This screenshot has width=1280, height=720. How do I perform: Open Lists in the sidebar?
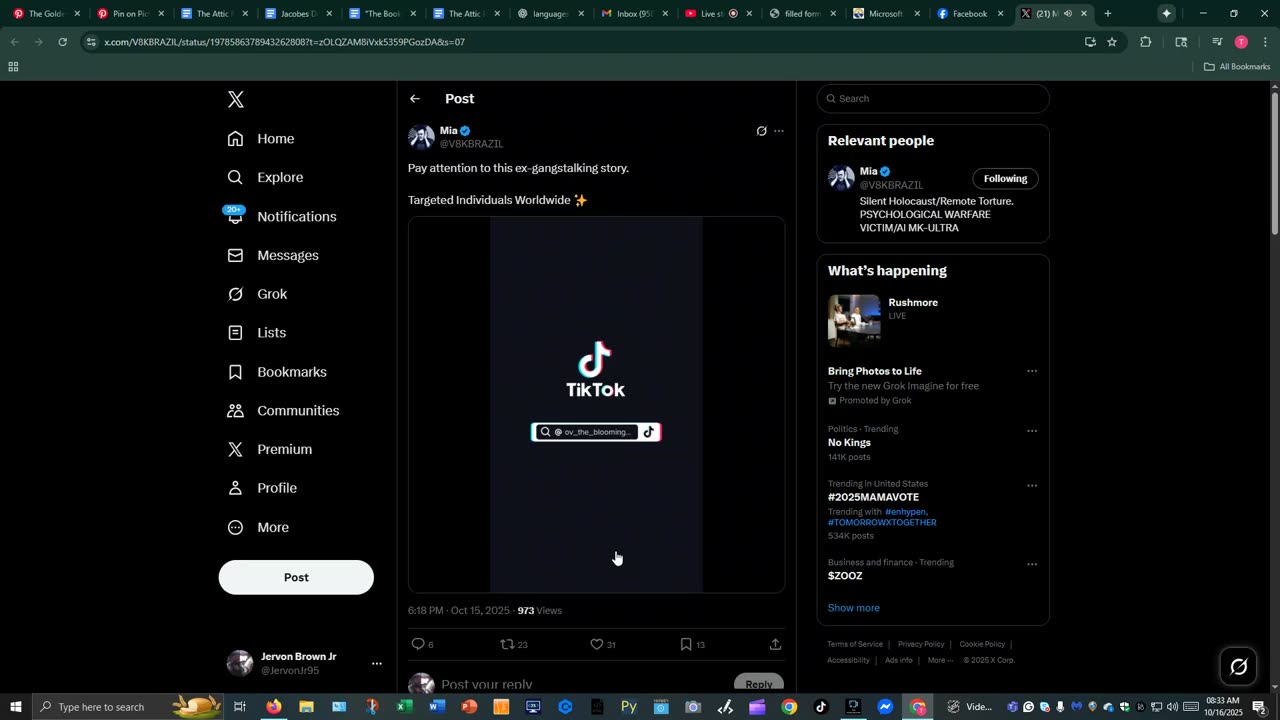[x=257, y=333]
